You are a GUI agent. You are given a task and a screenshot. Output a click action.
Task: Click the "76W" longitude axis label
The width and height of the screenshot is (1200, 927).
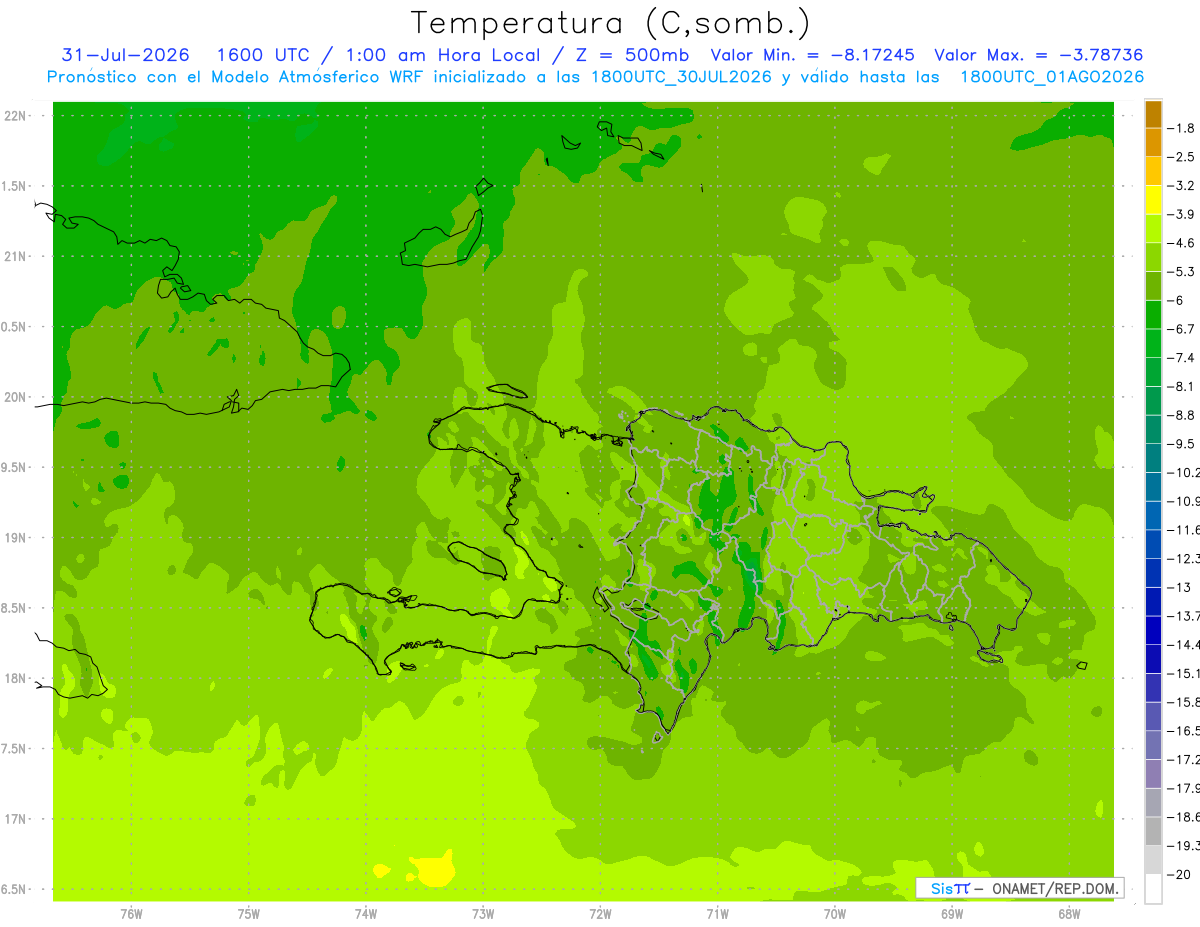click(131, 913)
